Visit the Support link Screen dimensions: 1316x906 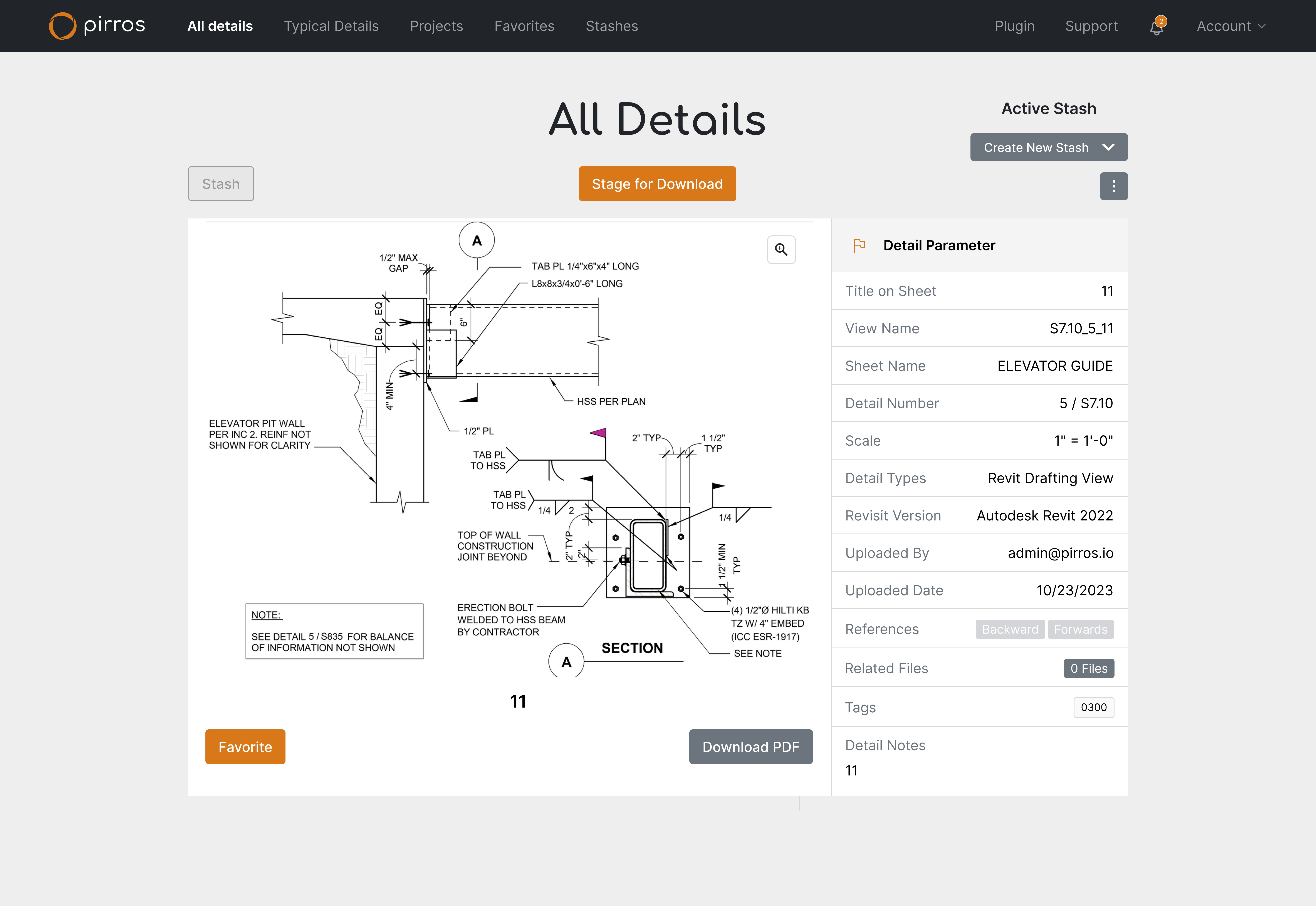pyautogui.click(x=1091, y=26)
